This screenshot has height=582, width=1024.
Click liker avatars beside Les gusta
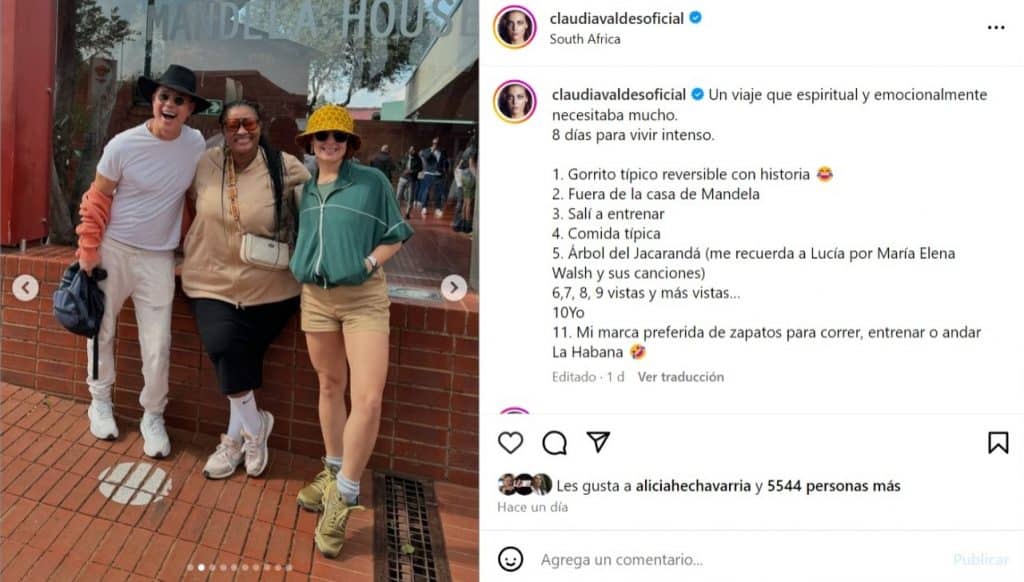click(524, 484)
